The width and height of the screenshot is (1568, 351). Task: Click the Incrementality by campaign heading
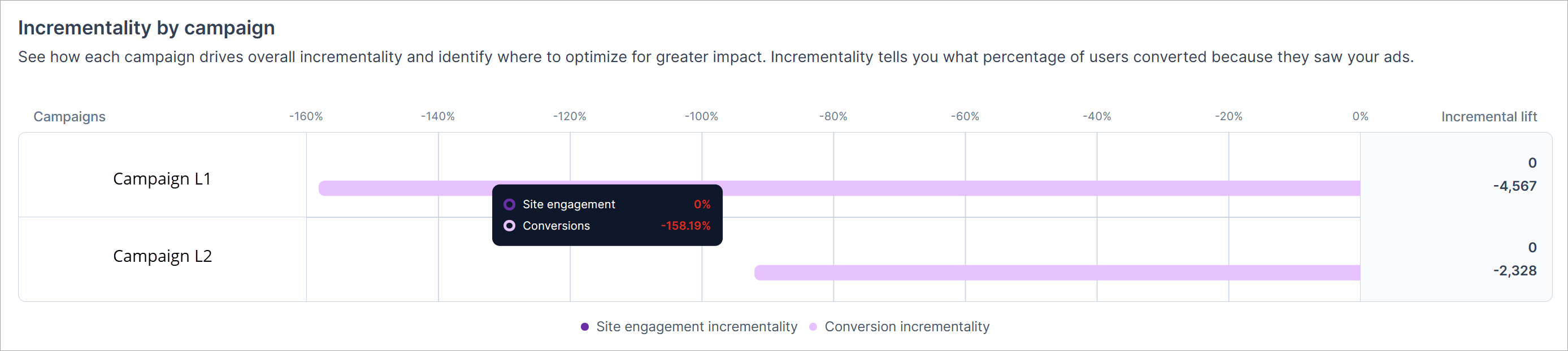147,28
